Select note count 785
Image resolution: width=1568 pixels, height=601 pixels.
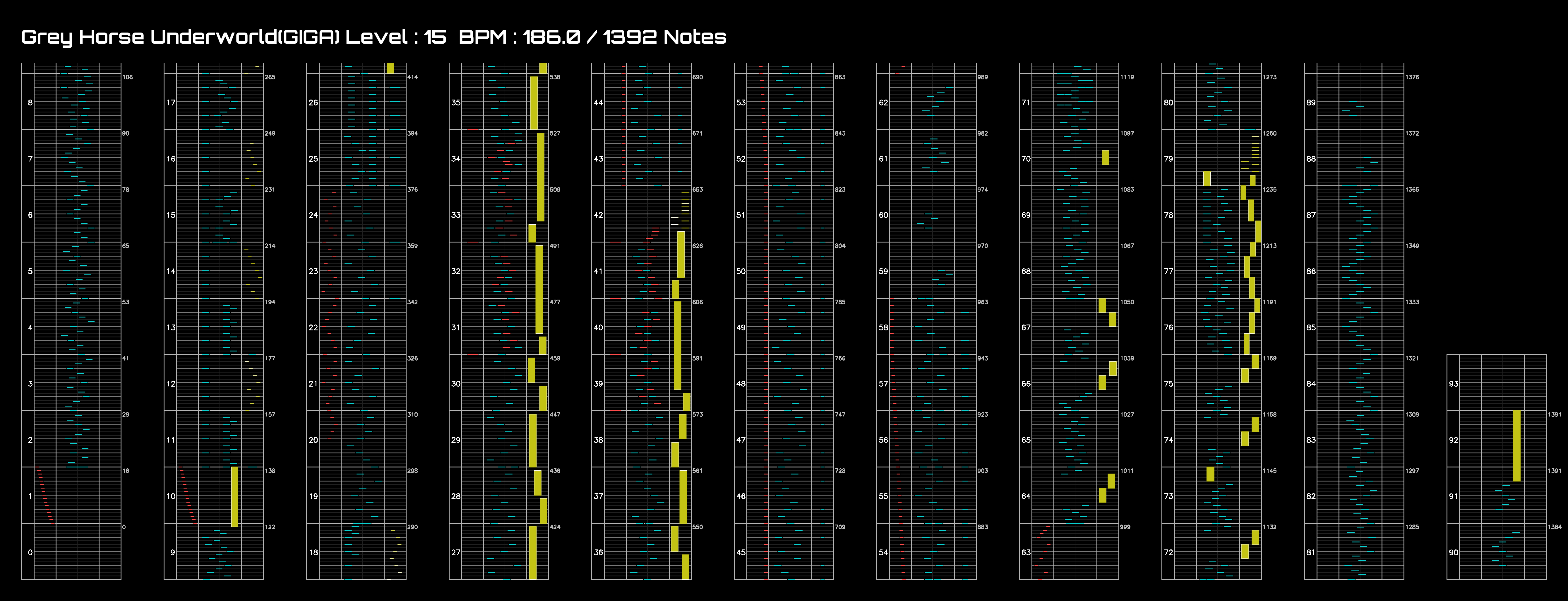pyautogui.click(x=839, y=303)
